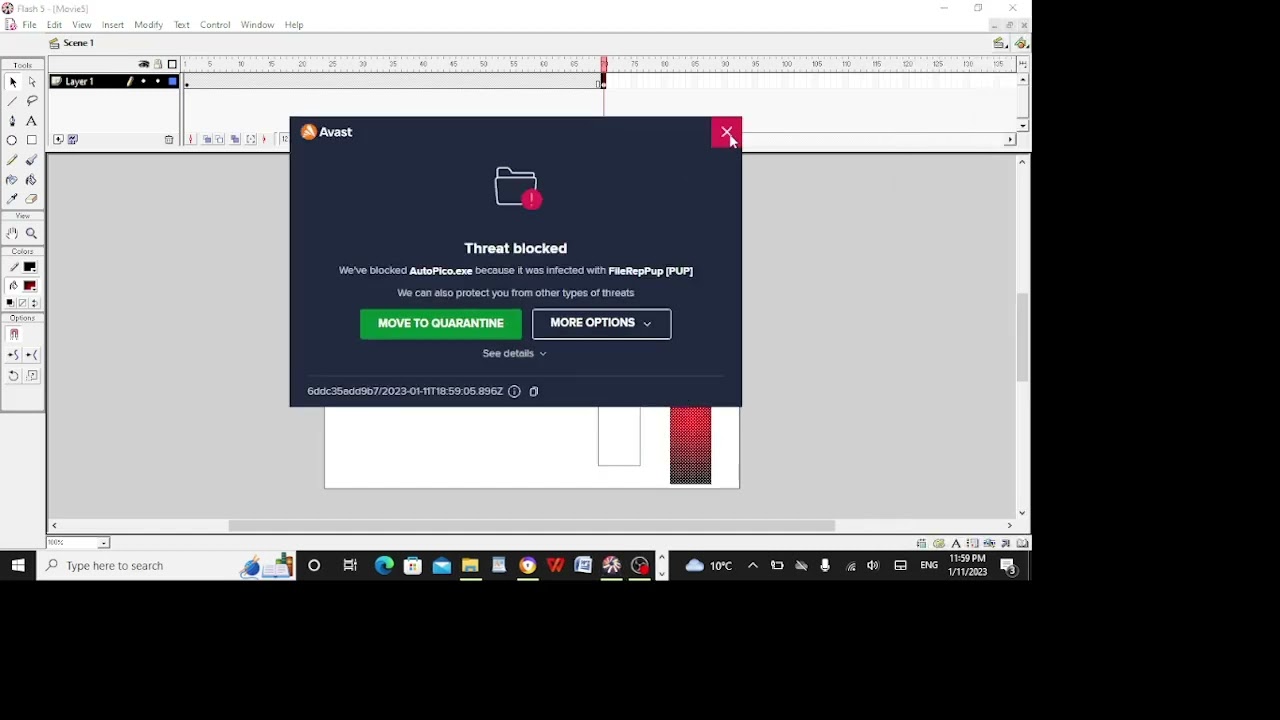This screenshot has width=1280, height=720.
Task: Toggle Layer 1 outline color square
Action: coord(172,82)
